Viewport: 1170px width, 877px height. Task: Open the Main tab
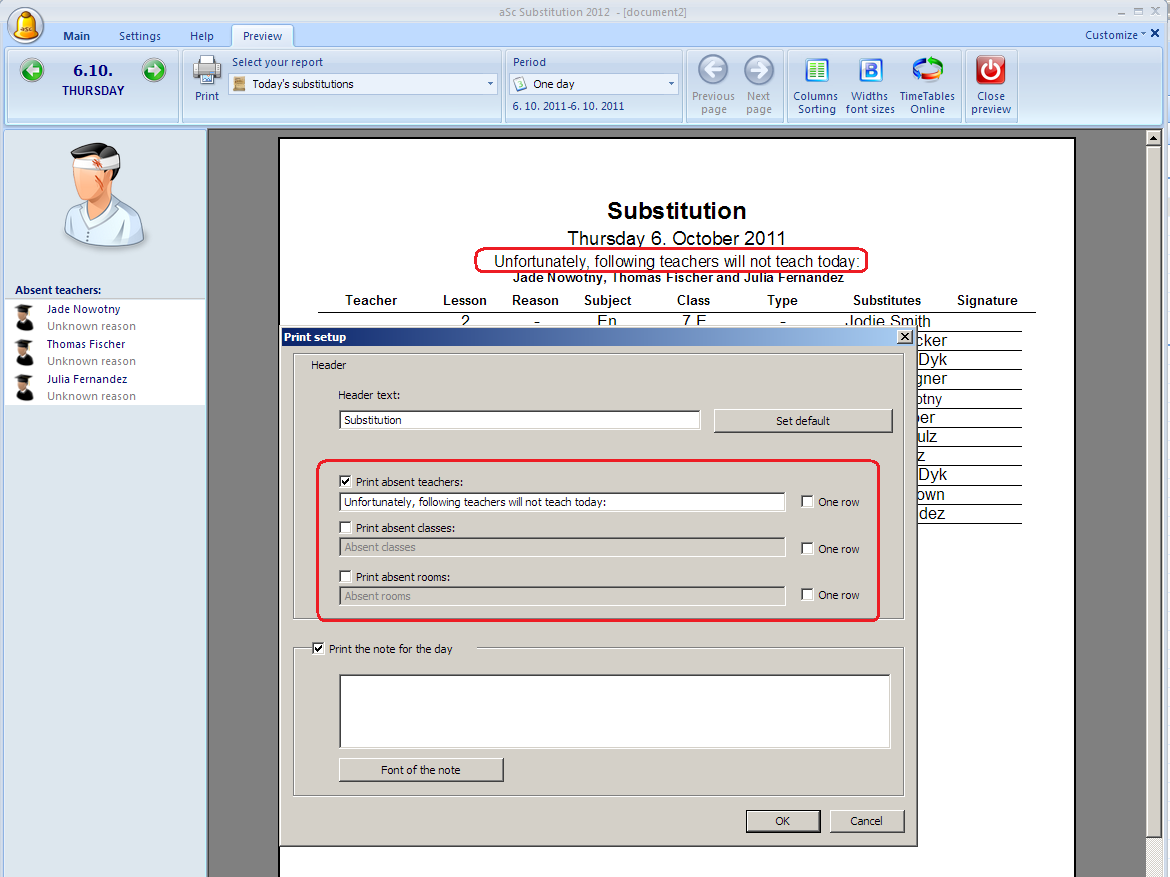click(x=76, y=36)
